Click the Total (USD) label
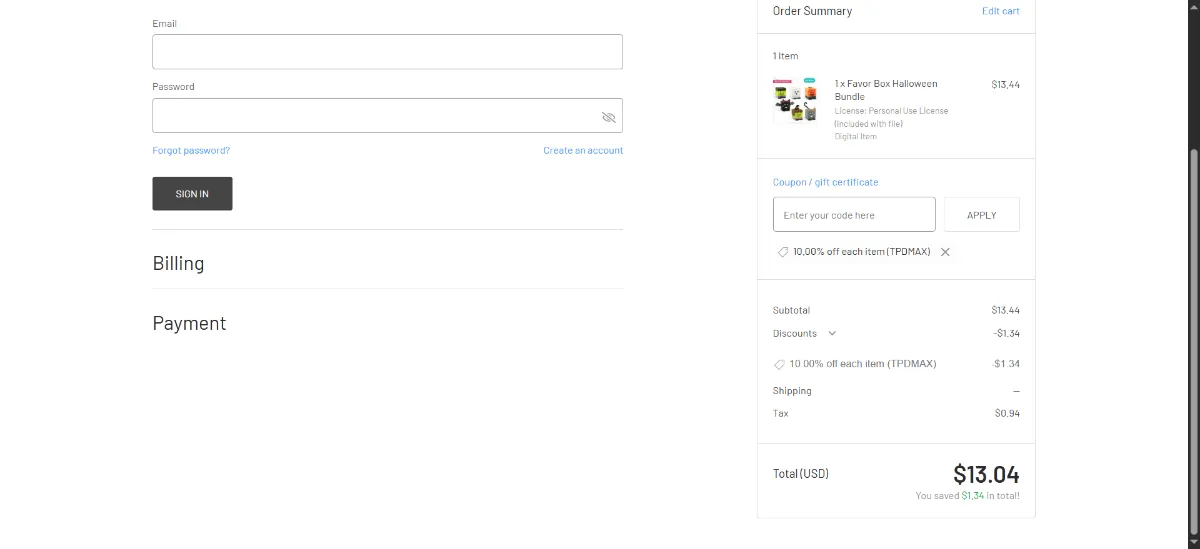Viewport: 1200px width, 549px height. tap(801, 474)
